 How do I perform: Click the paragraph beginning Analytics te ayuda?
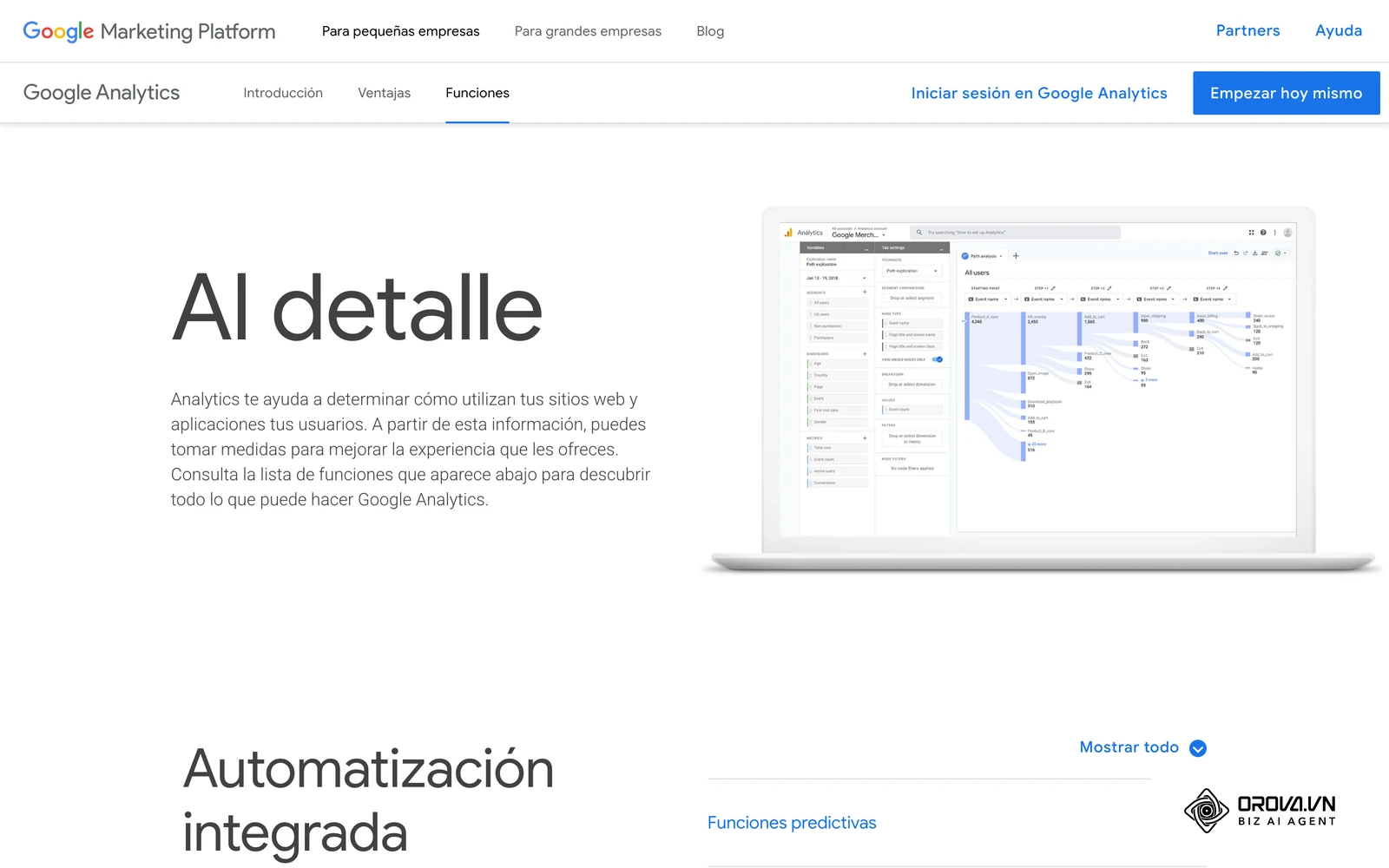[411, 450]
